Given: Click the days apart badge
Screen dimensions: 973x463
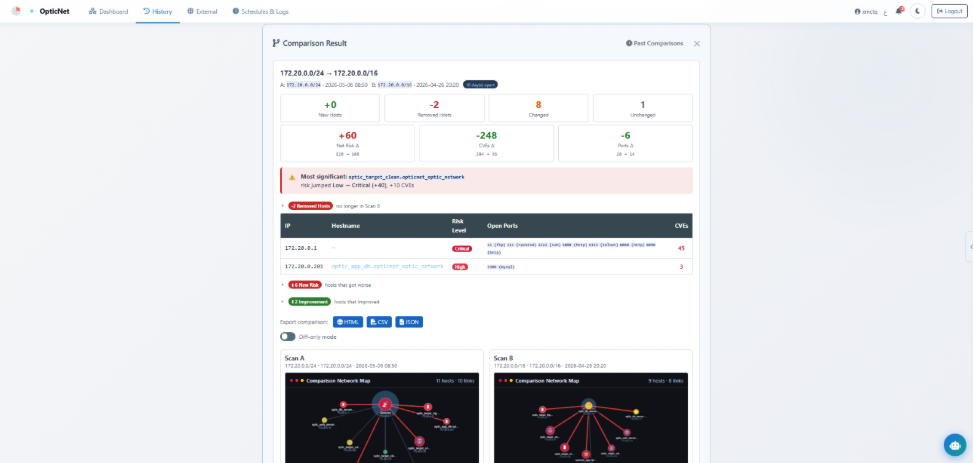Looking at the screenshot, I should (x=480, y=84).
